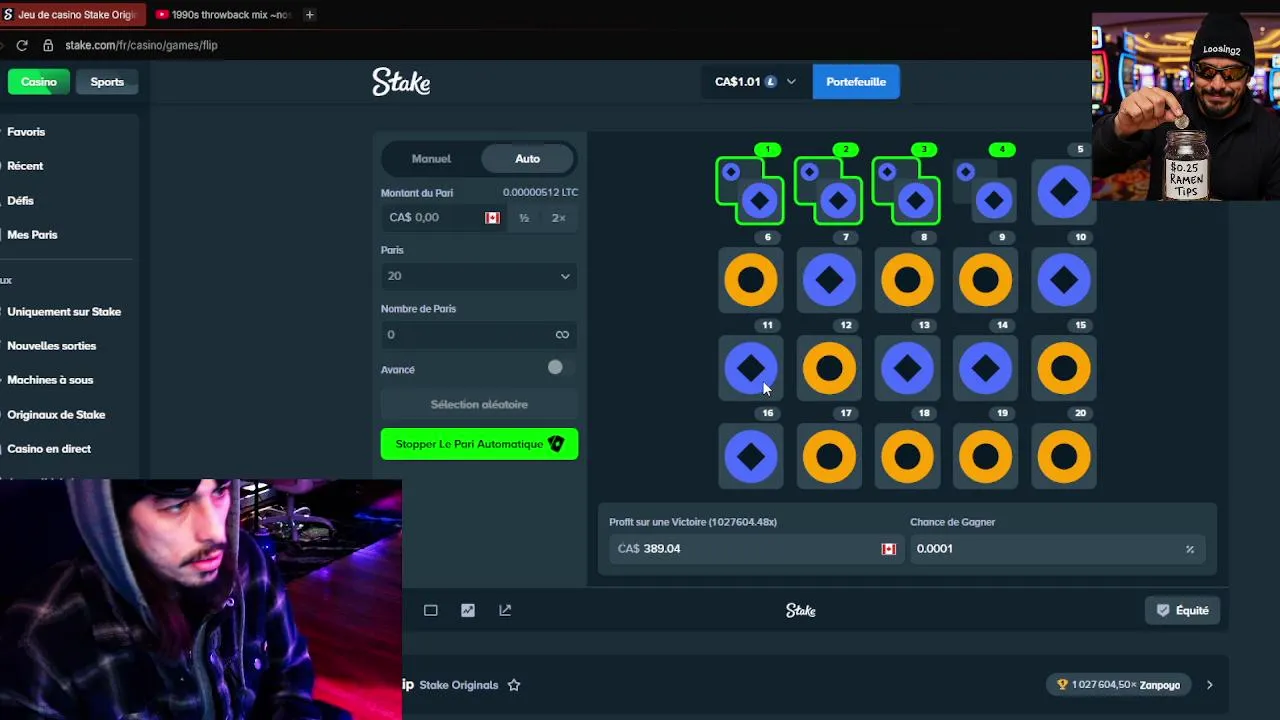The image size is (1280, 720).
Task: Open the Paris count dropdown showing 20
Action: [479, 276]
